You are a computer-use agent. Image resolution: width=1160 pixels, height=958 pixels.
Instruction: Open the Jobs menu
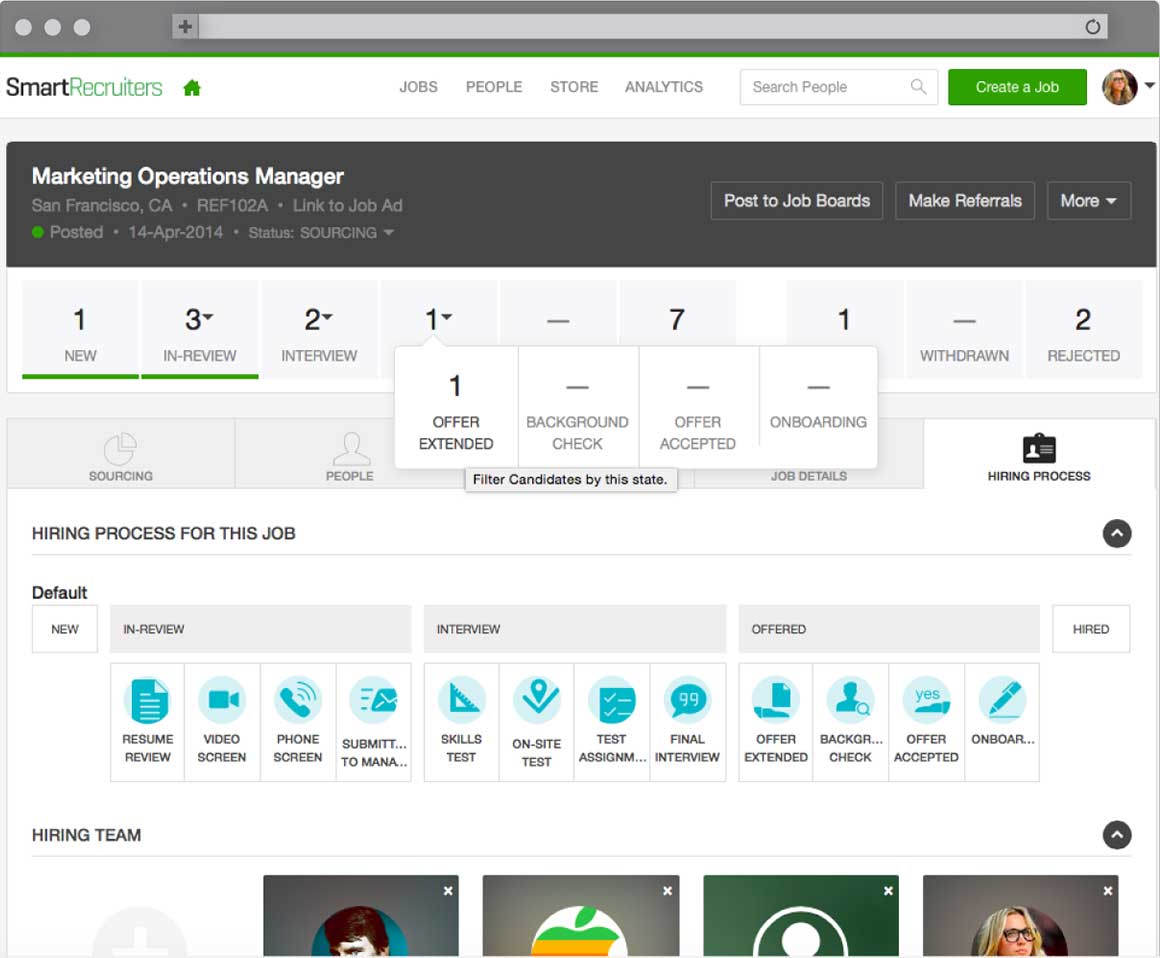pyautogui.click(x=418, y=87)
